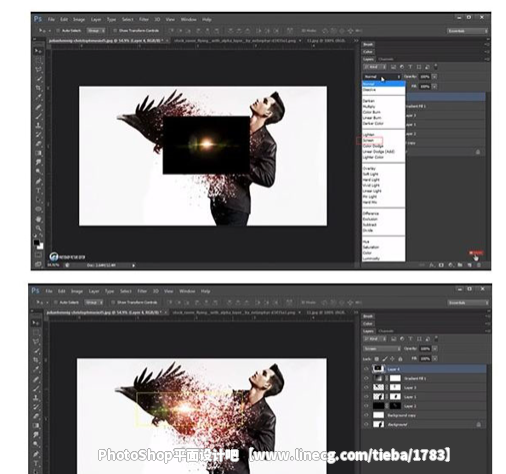
Task: Click foreground color swatch in upper window
Action: click(x=37, y=242)
